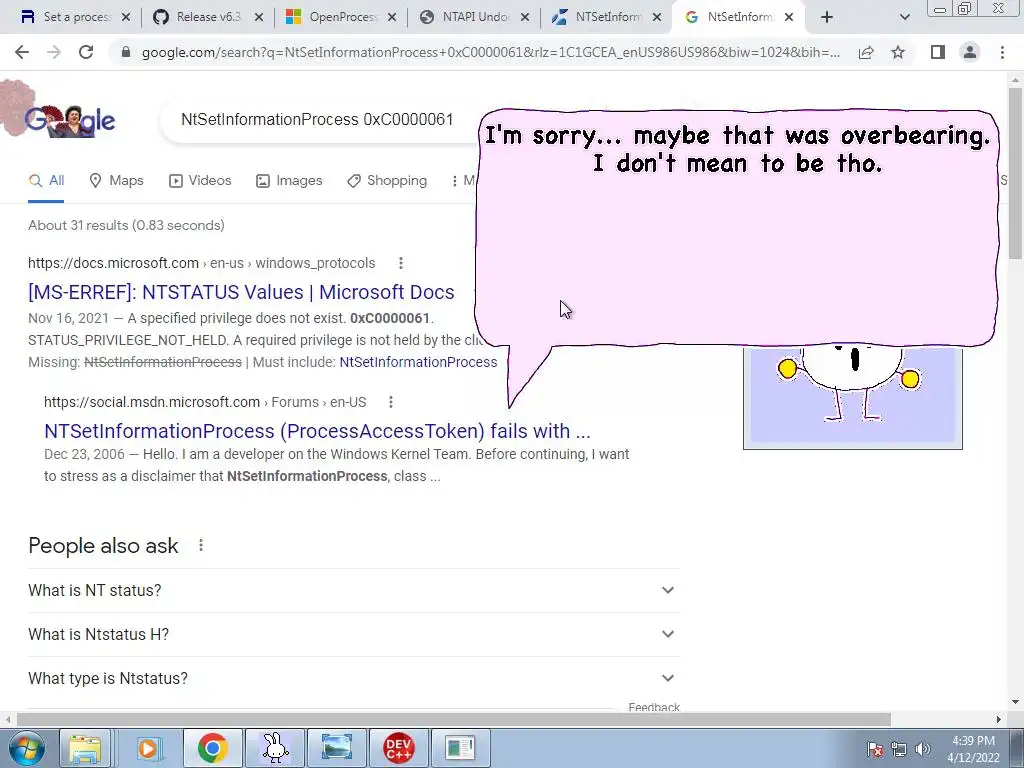View site information padlock icon

pyautogui.click(x=125, y=52)
